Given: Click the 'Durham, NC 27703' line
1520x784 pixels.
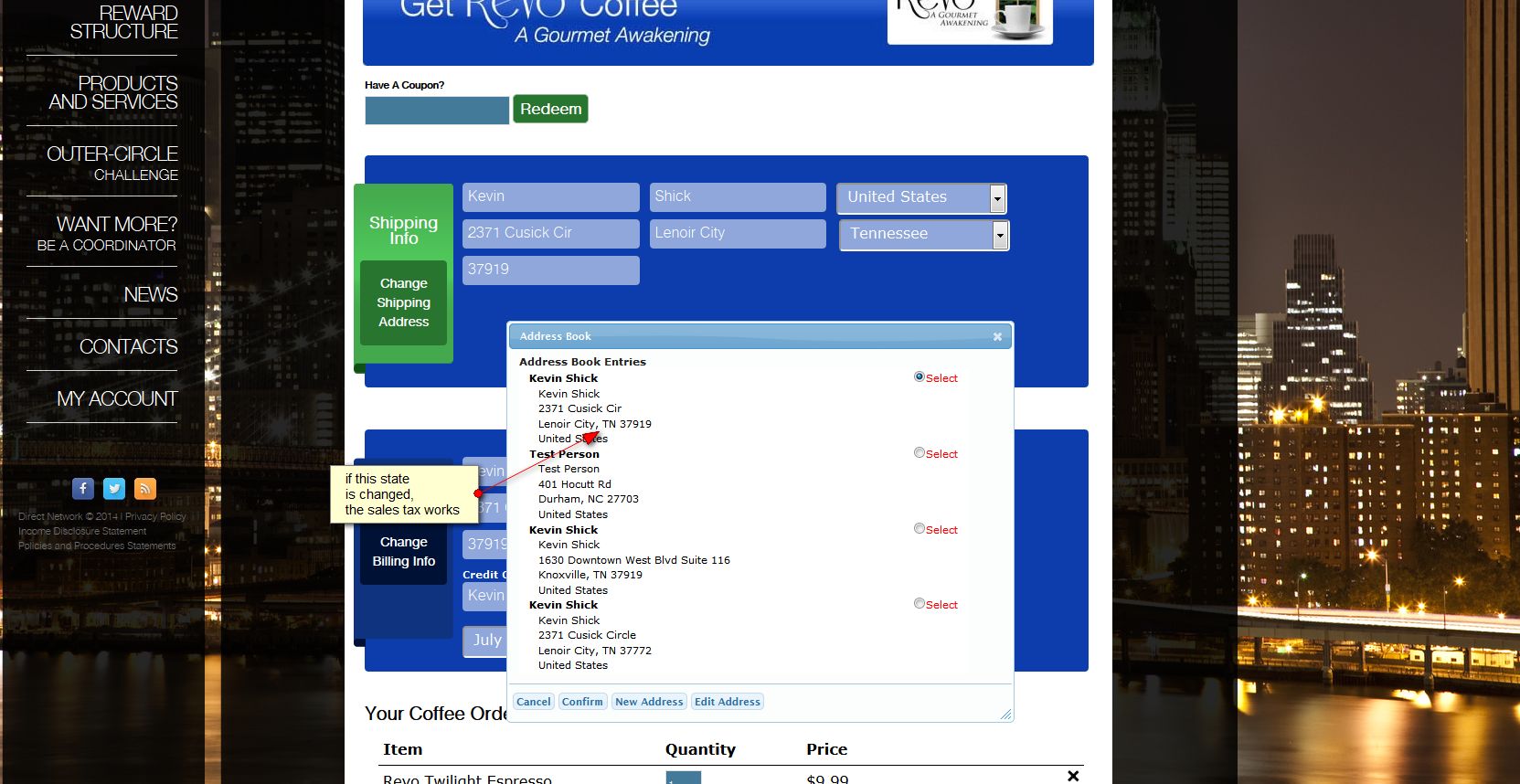Looking at the screenshot, I should (x=589, y=499).
